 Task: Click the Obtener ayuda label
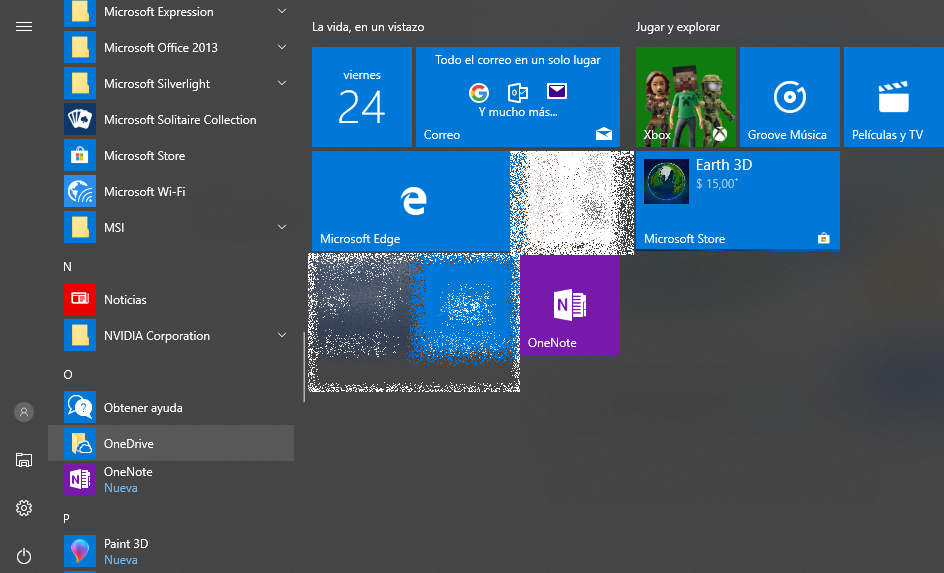click(x=143, y=408)
